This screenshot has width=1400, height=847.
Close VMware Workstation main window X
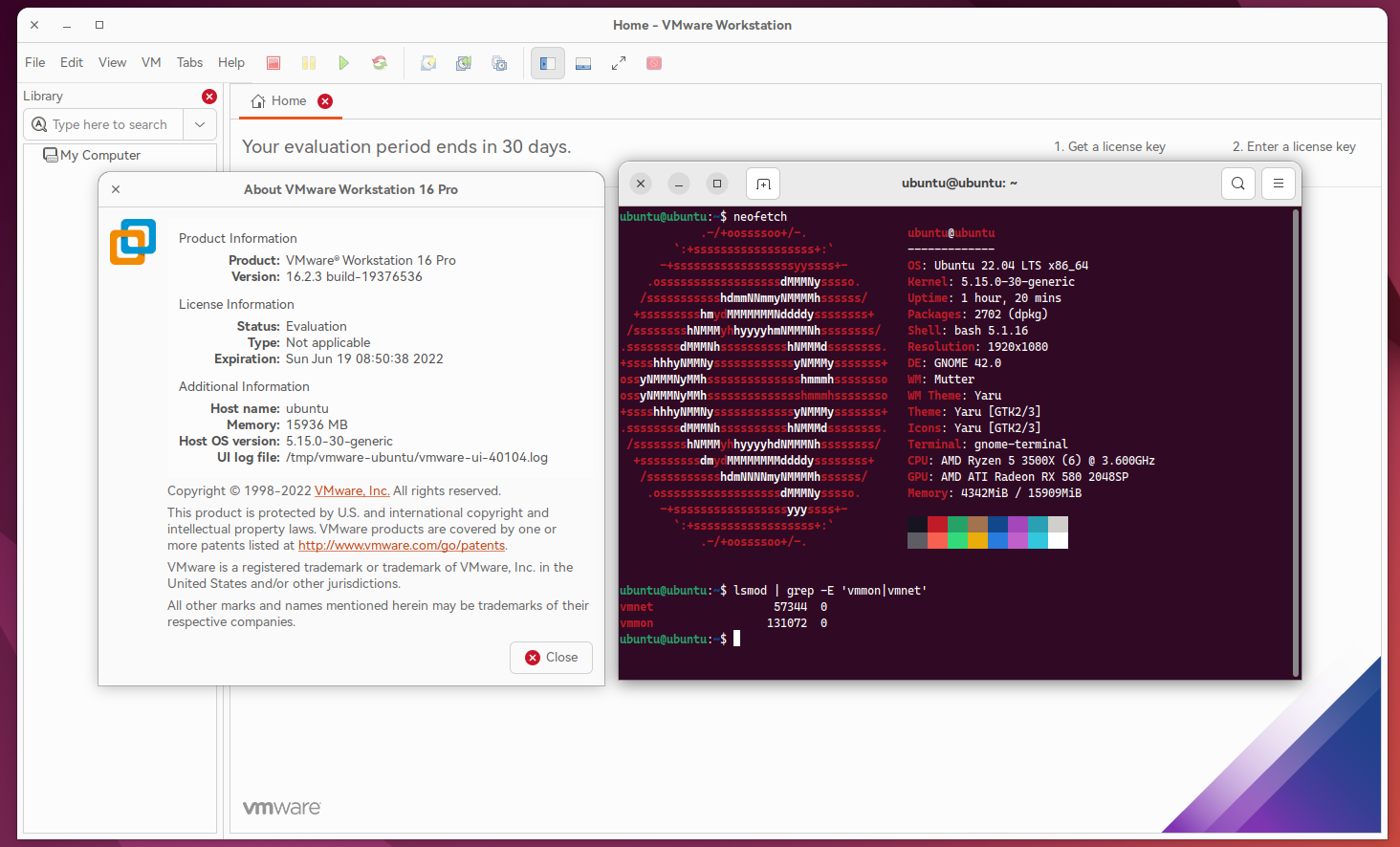point(34,25)
